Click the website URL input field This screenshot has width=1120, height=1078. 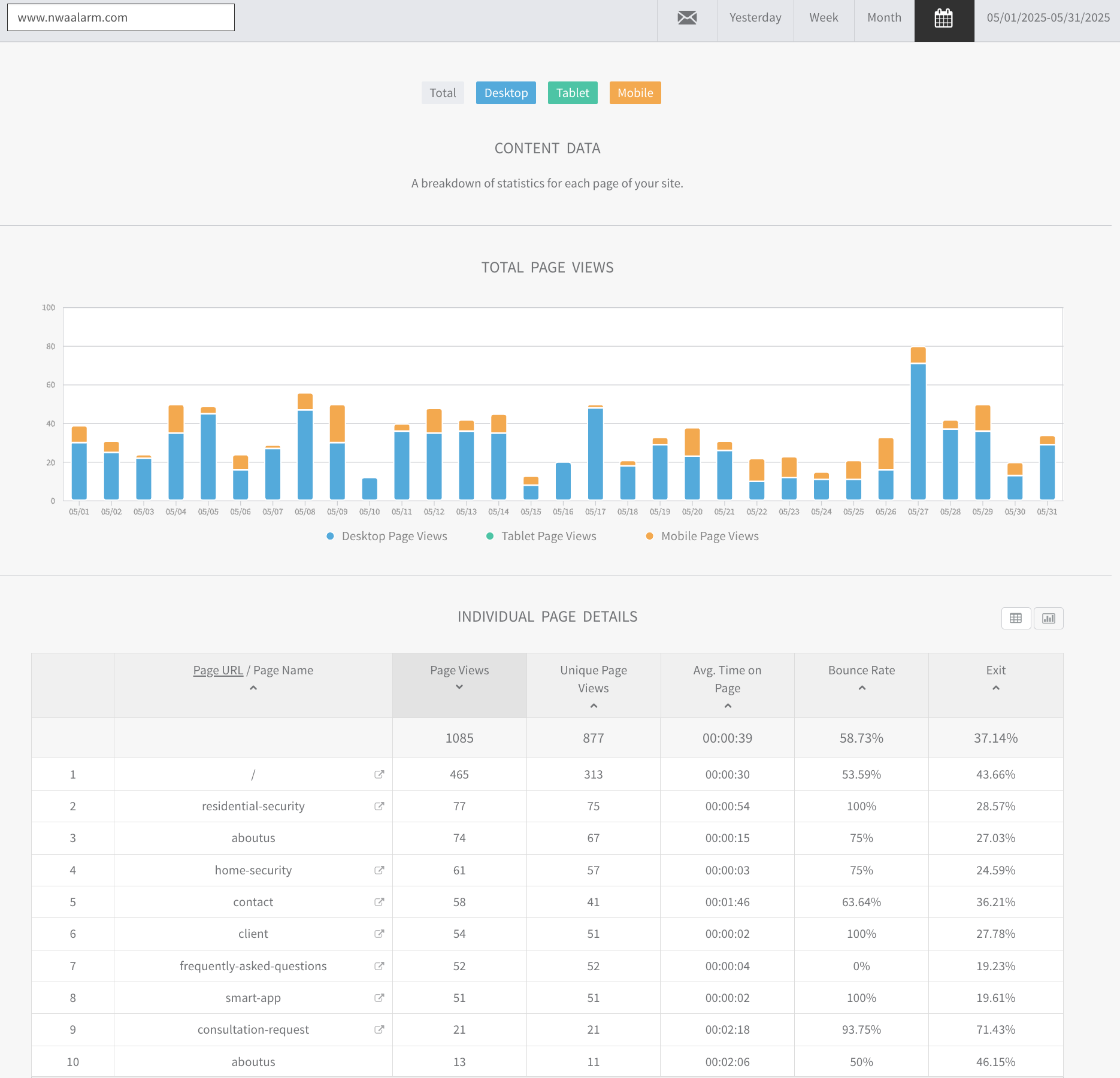tap(121, 17)
